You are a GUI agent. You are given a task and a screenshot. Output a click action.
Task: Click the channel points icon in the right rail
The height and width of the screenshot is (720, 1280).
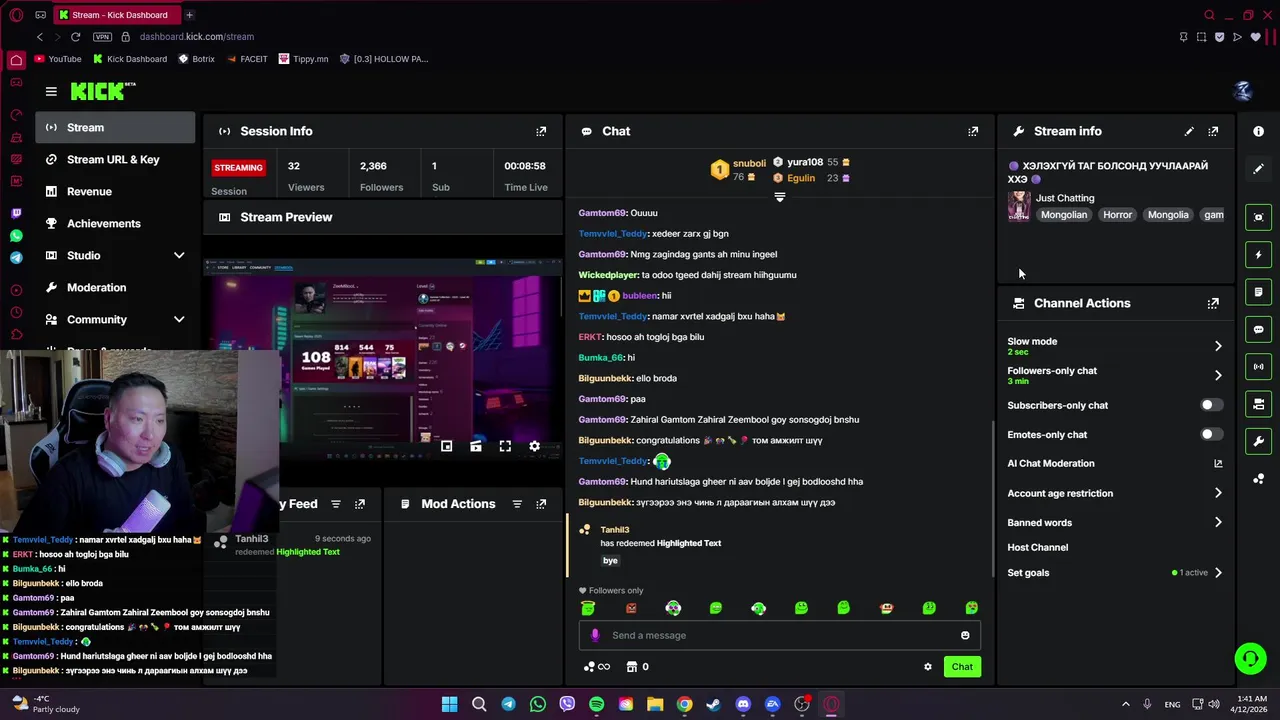1258,479
